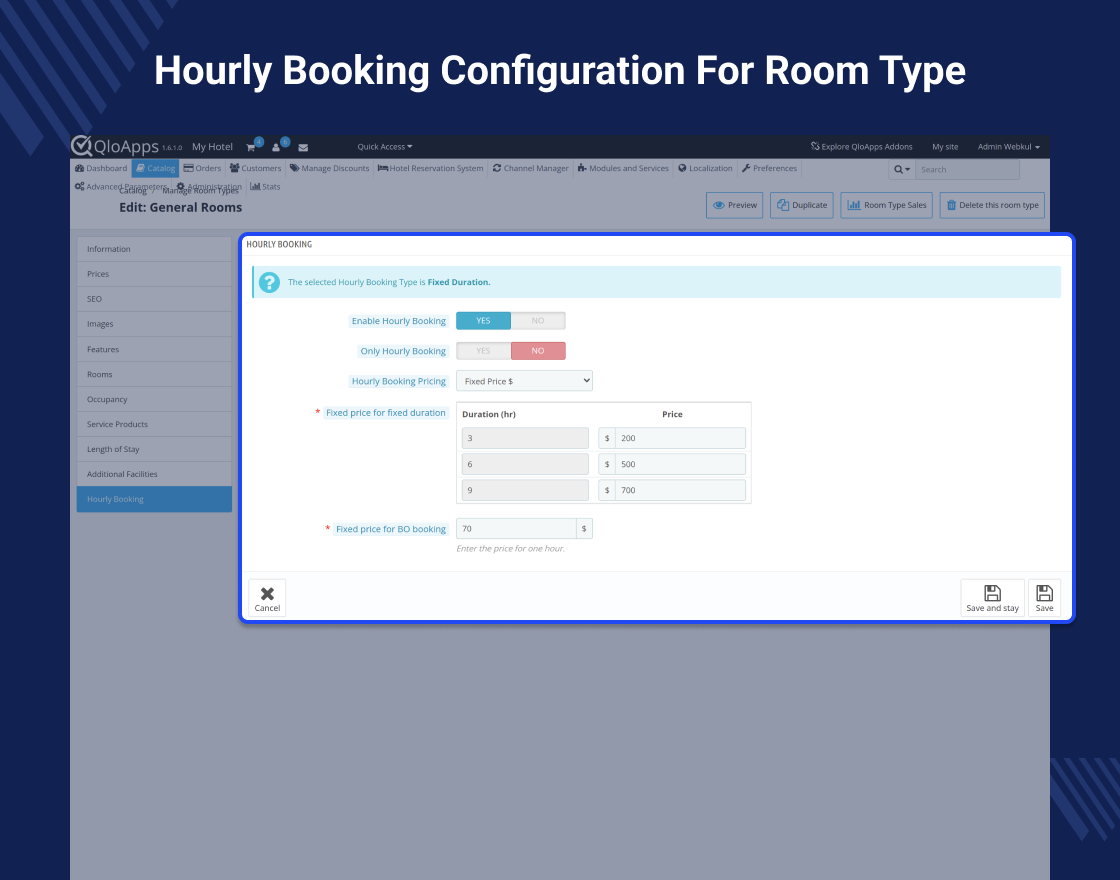The image size is (1120, 880).
Task: Expand the Quick Access menu
Action: 384,146
